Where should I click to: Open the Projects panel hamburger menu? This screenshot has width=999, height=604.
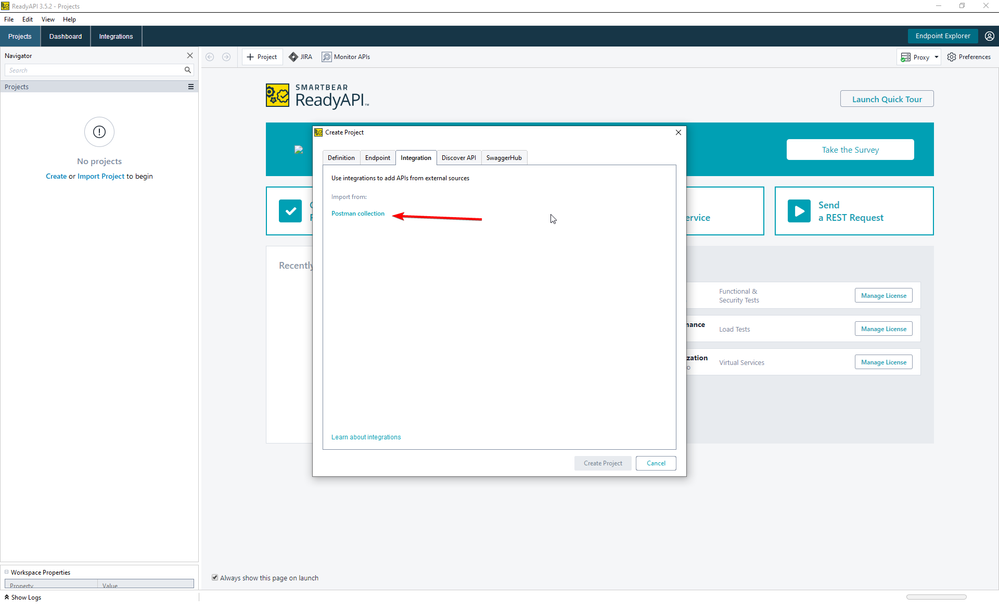190,87
